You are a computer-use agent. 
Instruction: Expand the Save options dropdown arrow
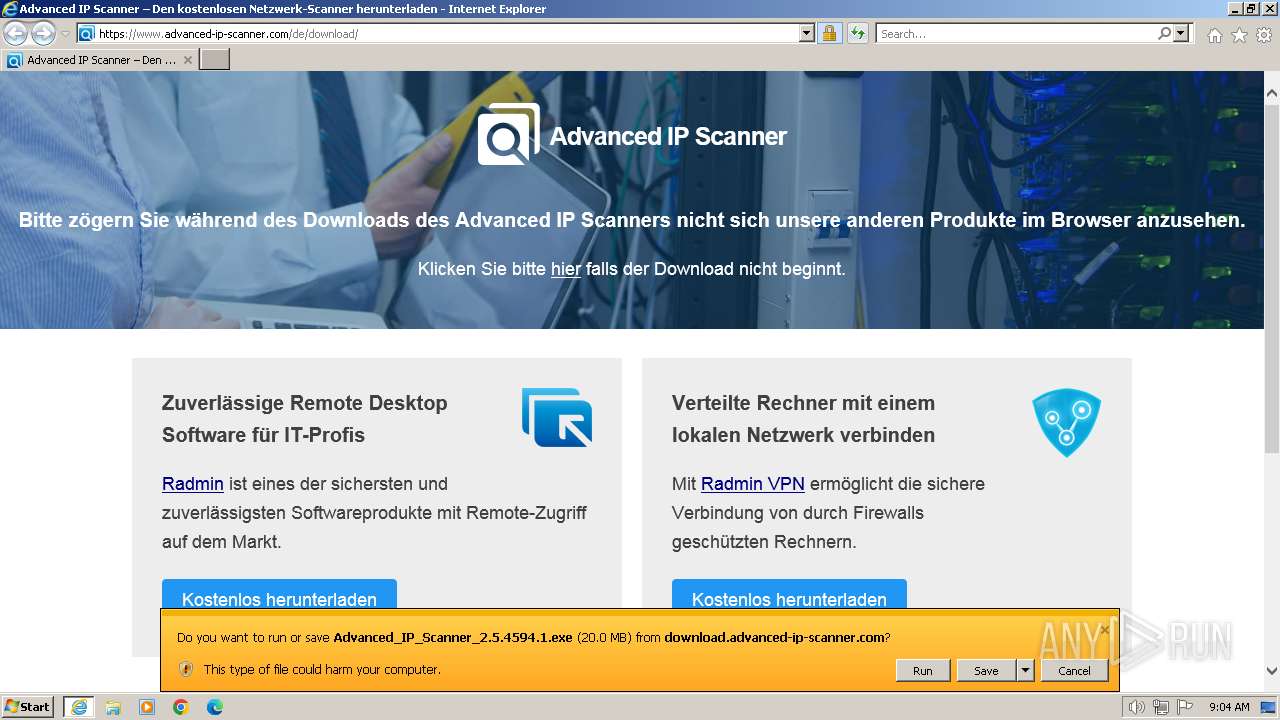pos(1025,671)
